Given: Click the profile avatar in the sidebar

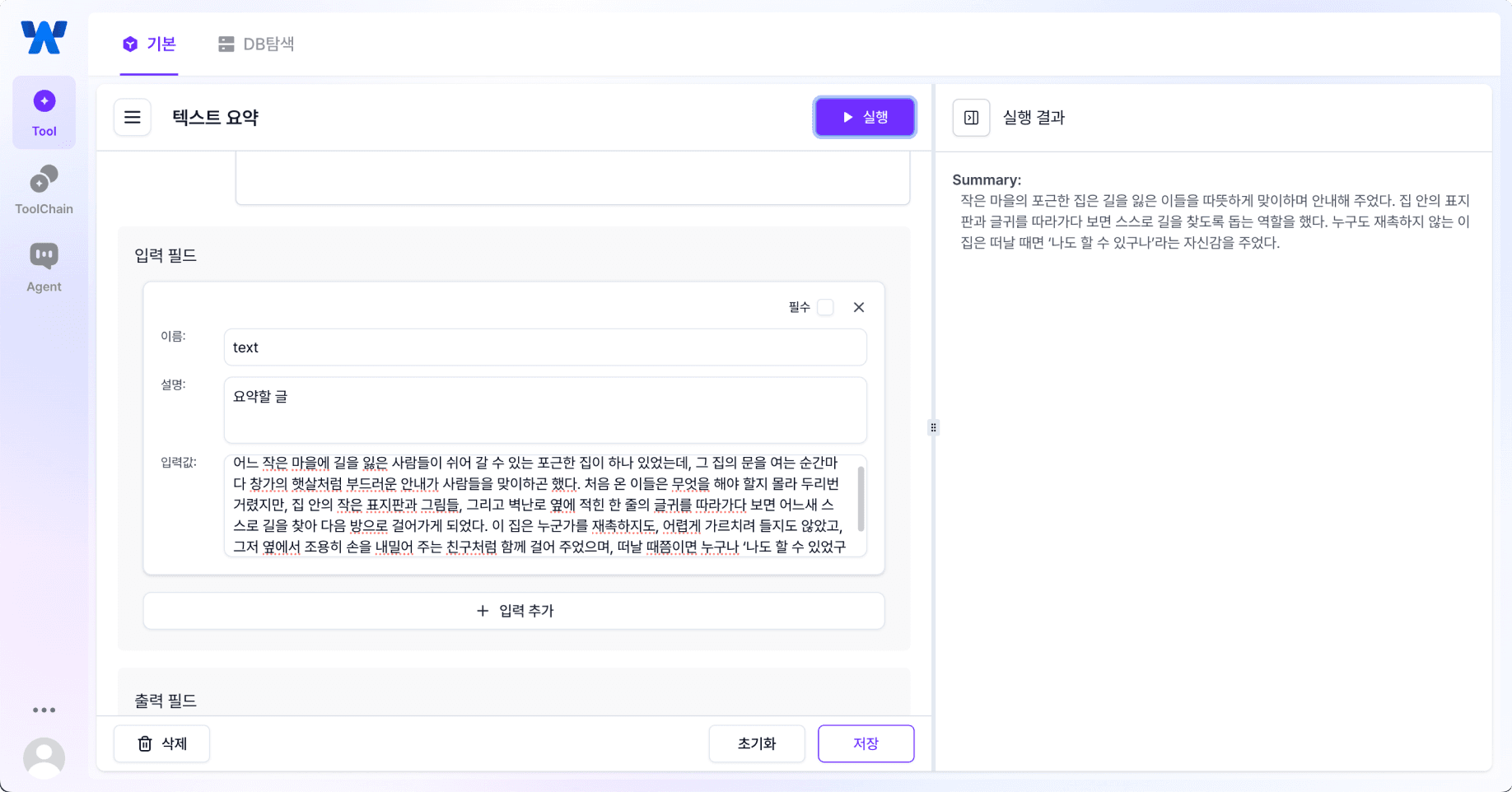Looking at the screenshot, I should click(x=44, y=757).
